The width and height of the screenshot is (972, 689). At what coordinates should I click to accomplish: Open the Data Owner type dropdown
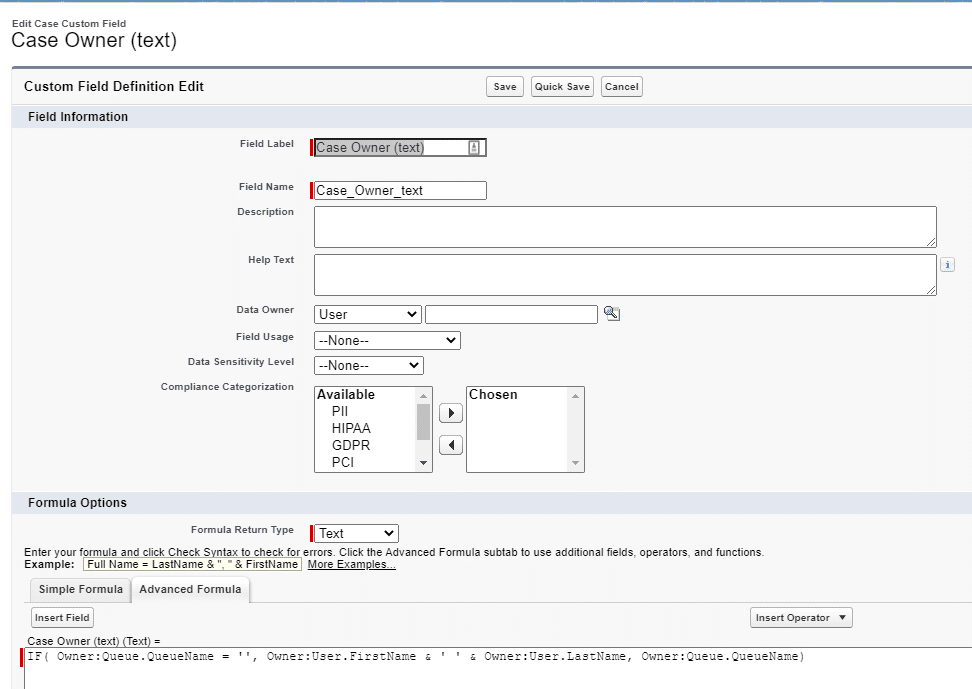click(368, 314)
